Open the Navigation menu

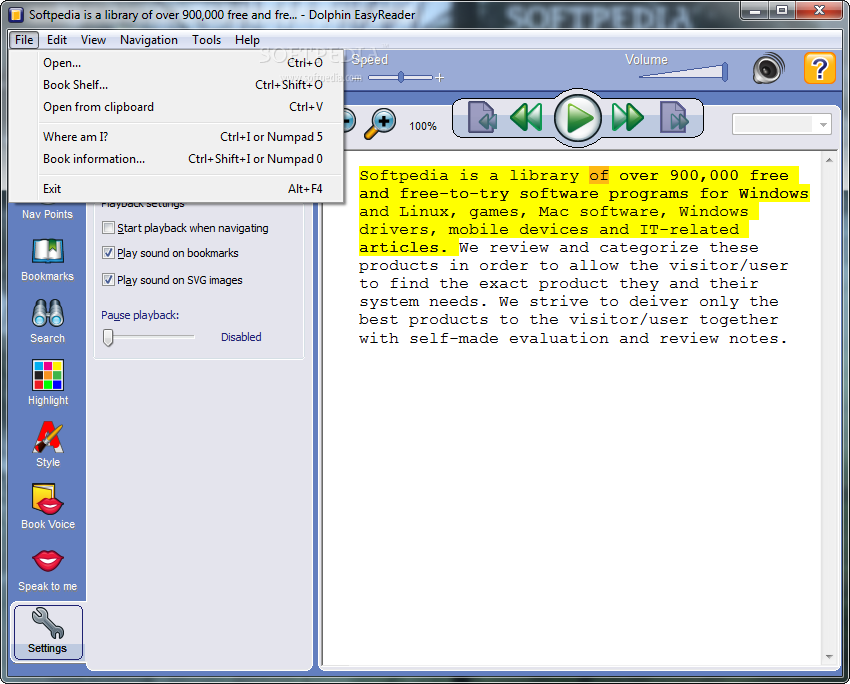149,40
